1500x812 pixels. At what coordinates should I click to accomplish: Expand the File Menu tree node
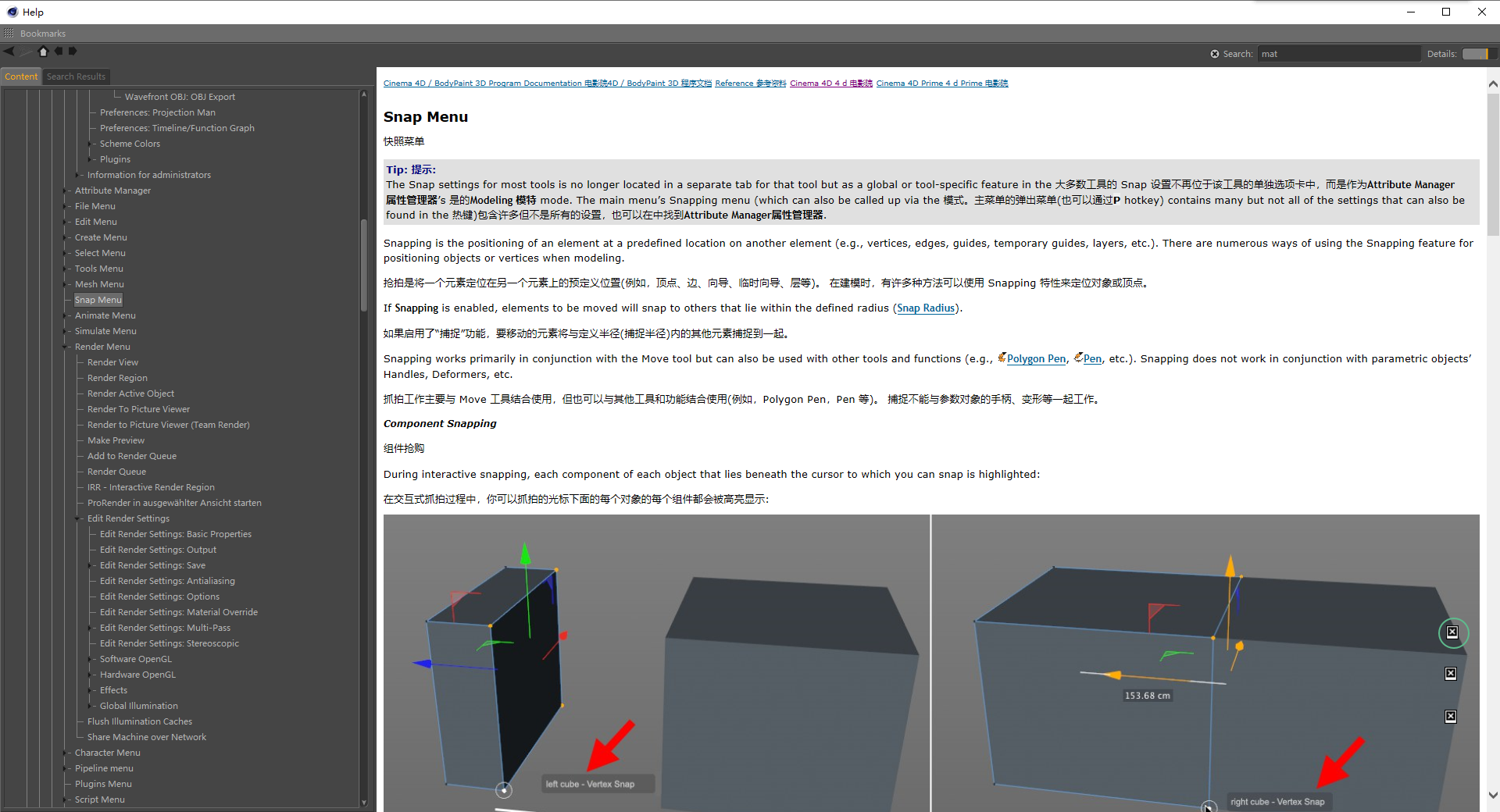coord(66,206)
